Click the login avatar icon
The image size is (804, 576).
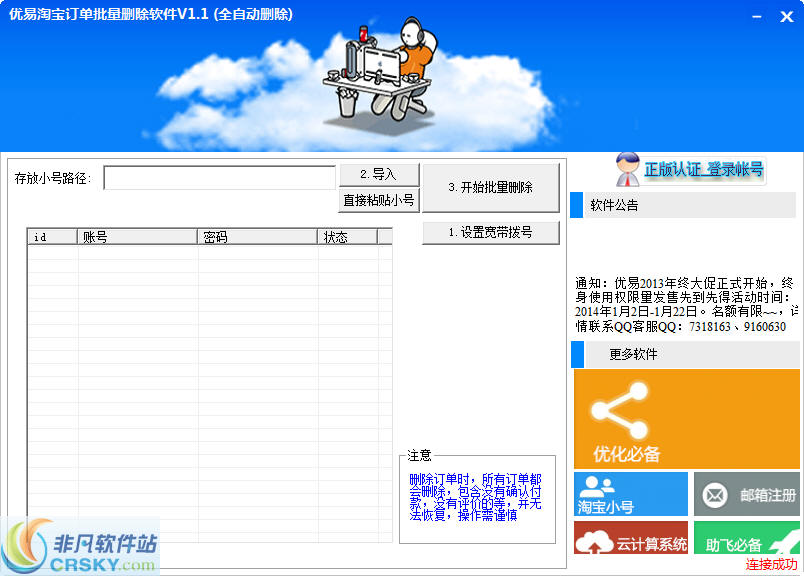tap(628, 169)
